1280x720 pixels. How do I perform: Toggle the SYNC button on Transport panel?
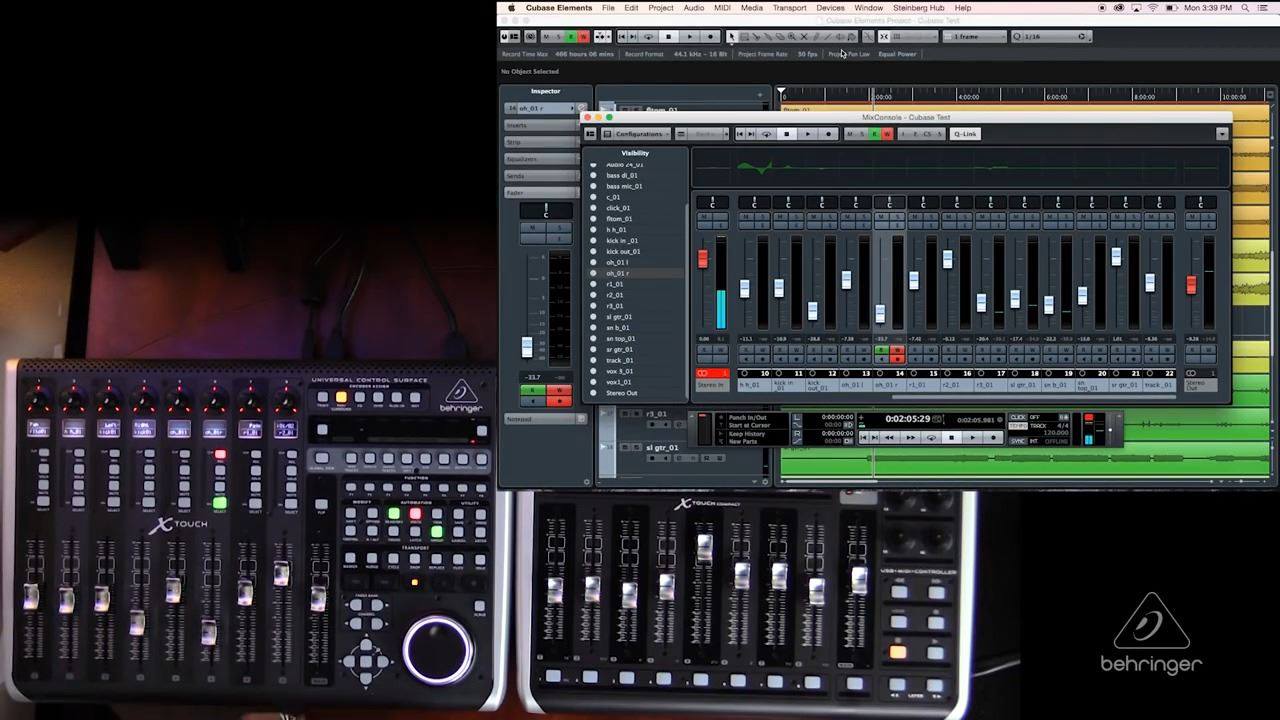click(x=1018, y=440)
